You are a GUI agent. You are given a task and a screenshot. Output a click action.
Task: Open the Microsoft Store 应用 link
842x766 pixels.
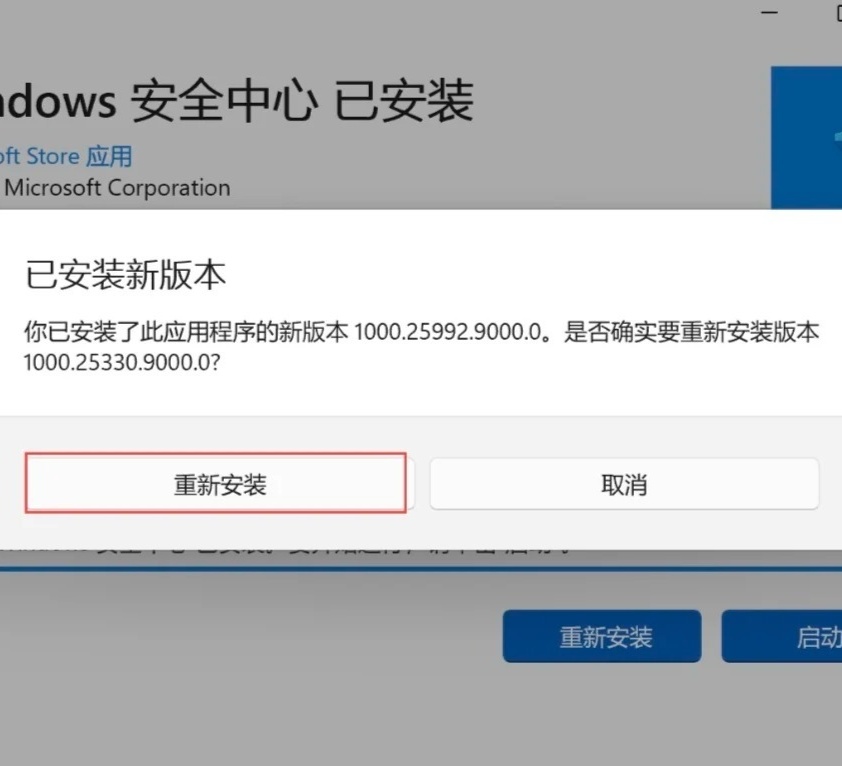pyautogui.click(x=66, y=156)
